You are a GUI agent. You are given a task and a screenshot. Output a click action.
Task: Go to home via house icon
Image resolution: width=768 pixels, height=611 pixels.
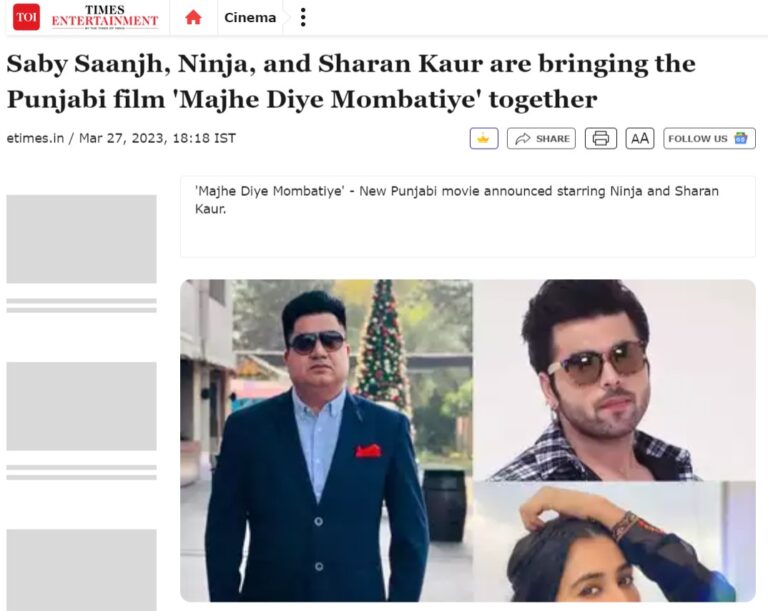pyautogui.click(x=193, y=18)
